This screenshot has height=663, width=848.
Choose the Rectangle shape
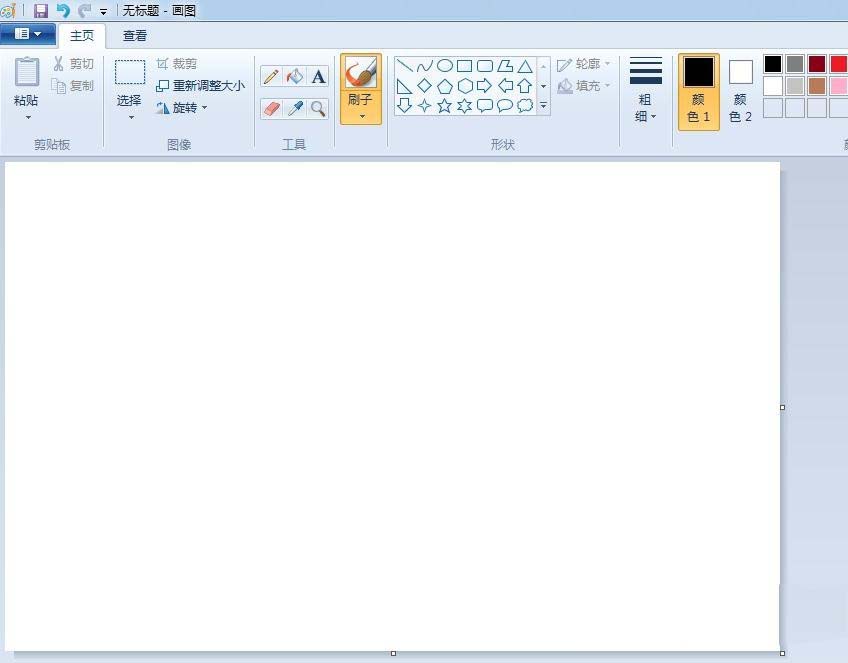[465, 66]
